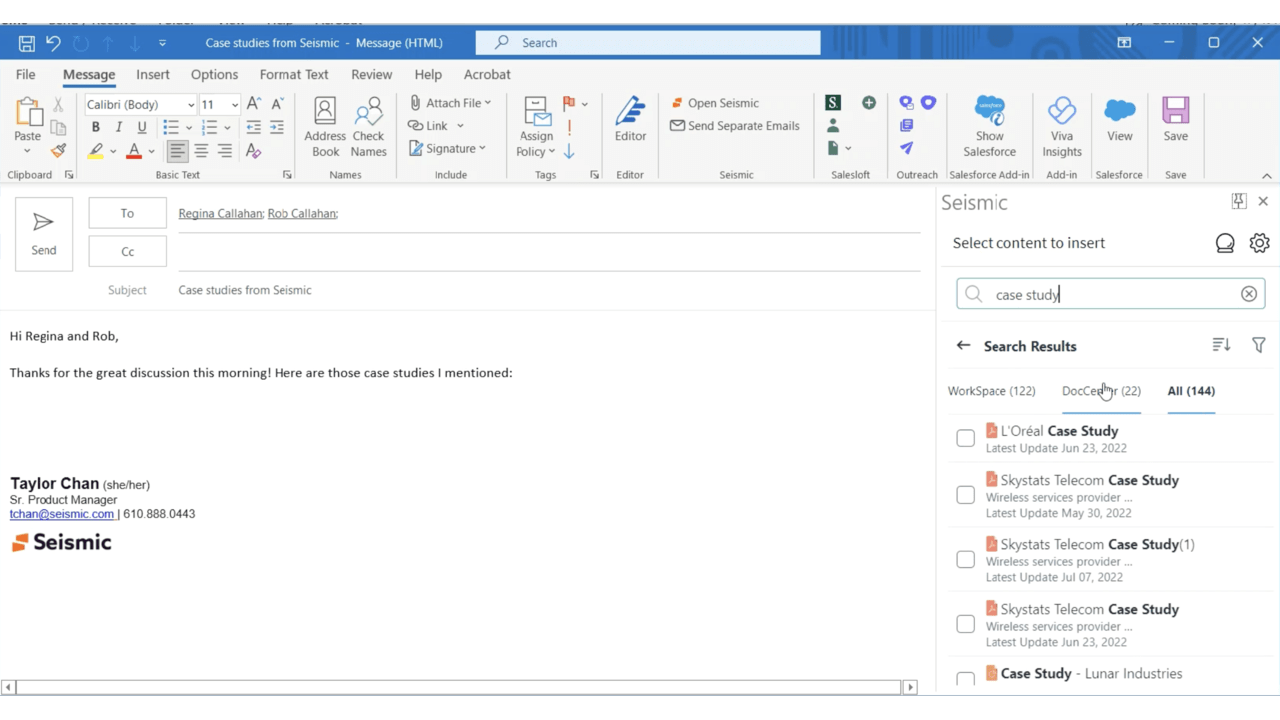This screenshot has height=720, width=1280.
Task: Switch to the Insert tab
Action: [153, 74]
